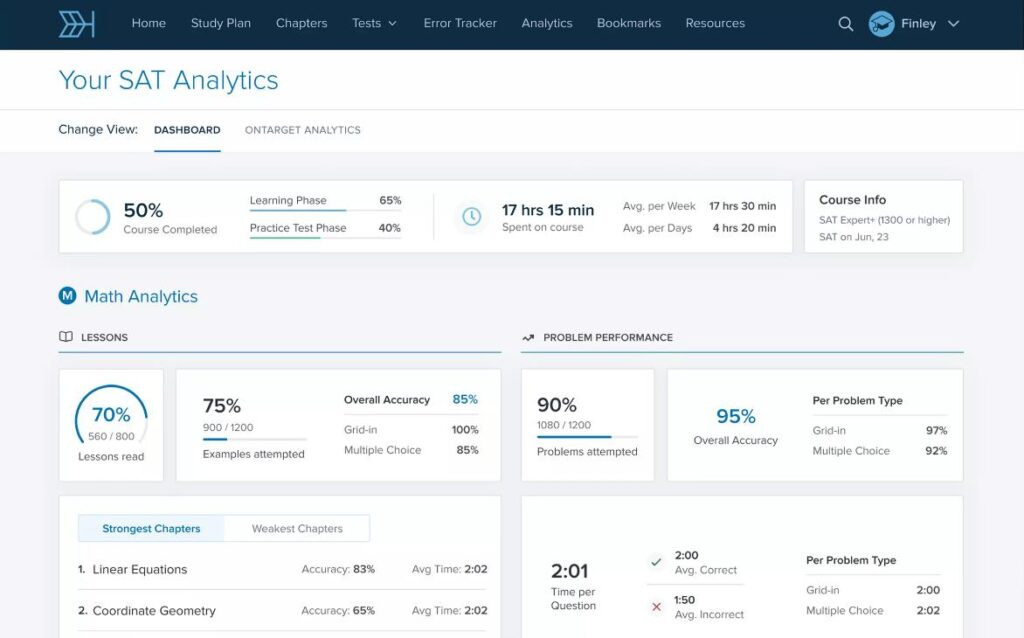Click the Math Analytics M badge

[67, 296]
